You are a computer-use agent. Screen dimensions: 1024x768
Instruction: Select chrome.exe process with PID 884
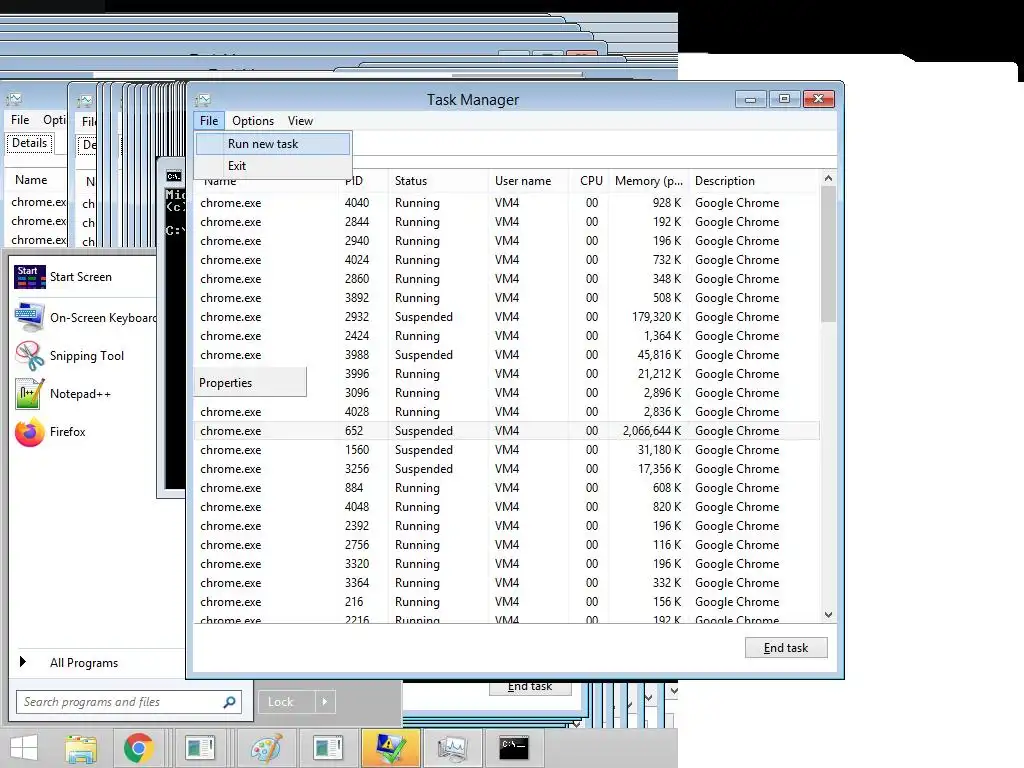point(506,488)
